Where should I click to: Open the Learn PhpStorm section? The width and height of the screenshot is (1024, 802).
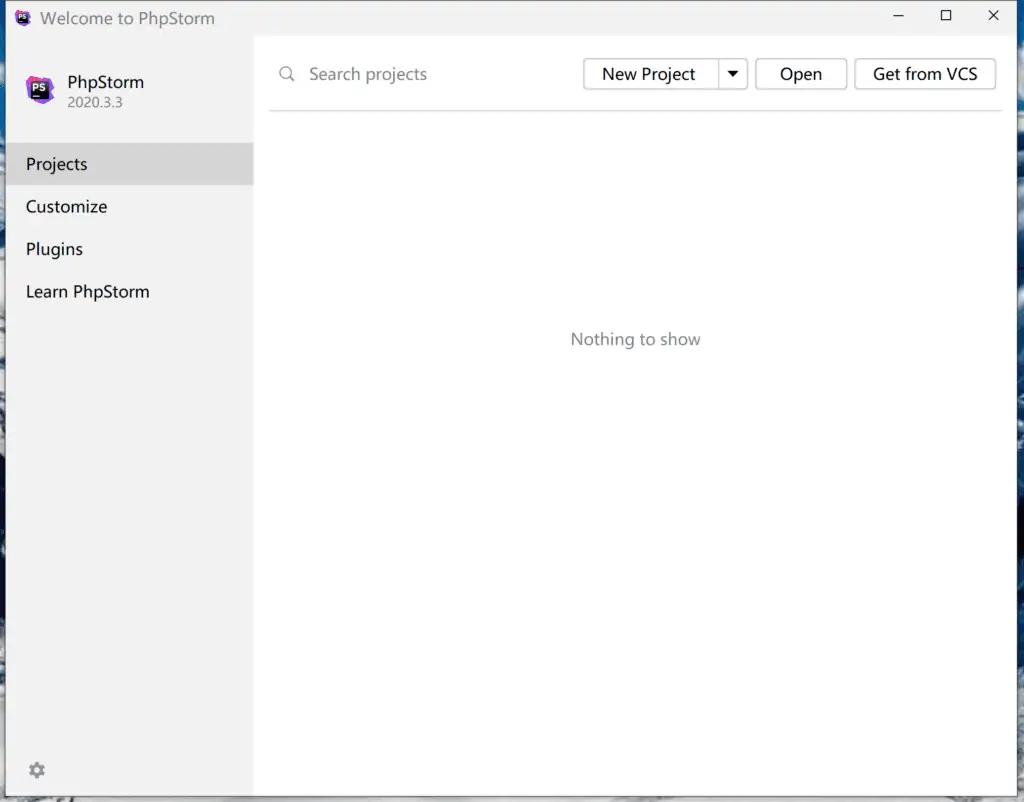[x=88, y=292]
